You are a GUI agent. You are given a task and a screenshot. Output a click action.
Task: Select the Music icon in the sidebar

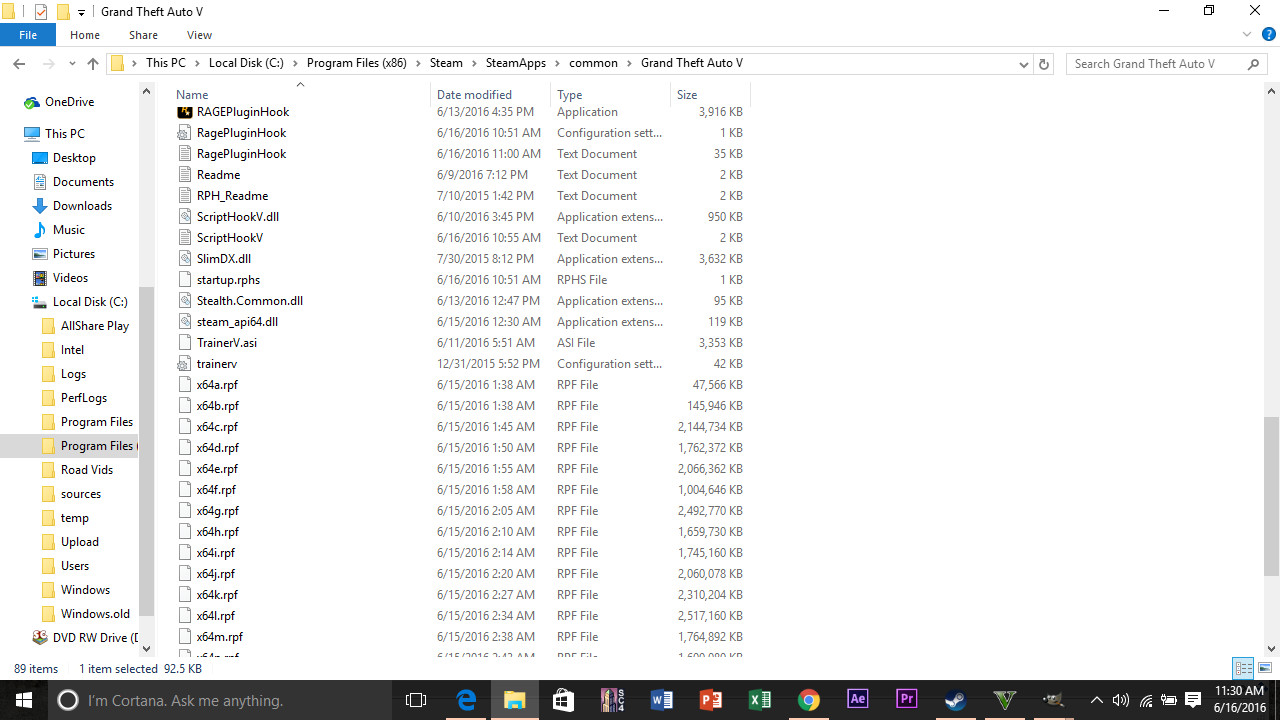(x=40, y=230)
